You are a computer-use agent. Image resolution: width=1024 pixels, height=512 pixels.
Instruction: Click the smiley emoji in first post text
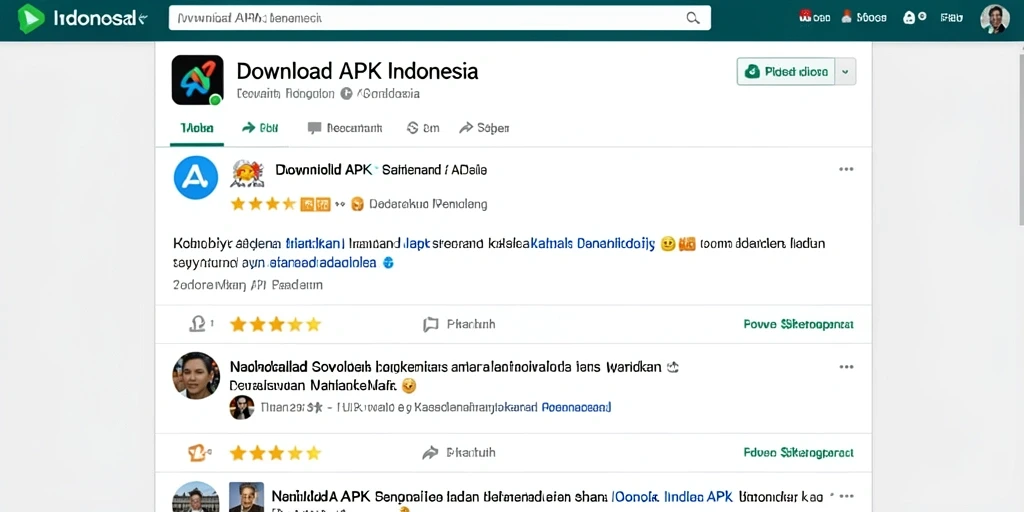pyautogui.click(x=667, y=245)
